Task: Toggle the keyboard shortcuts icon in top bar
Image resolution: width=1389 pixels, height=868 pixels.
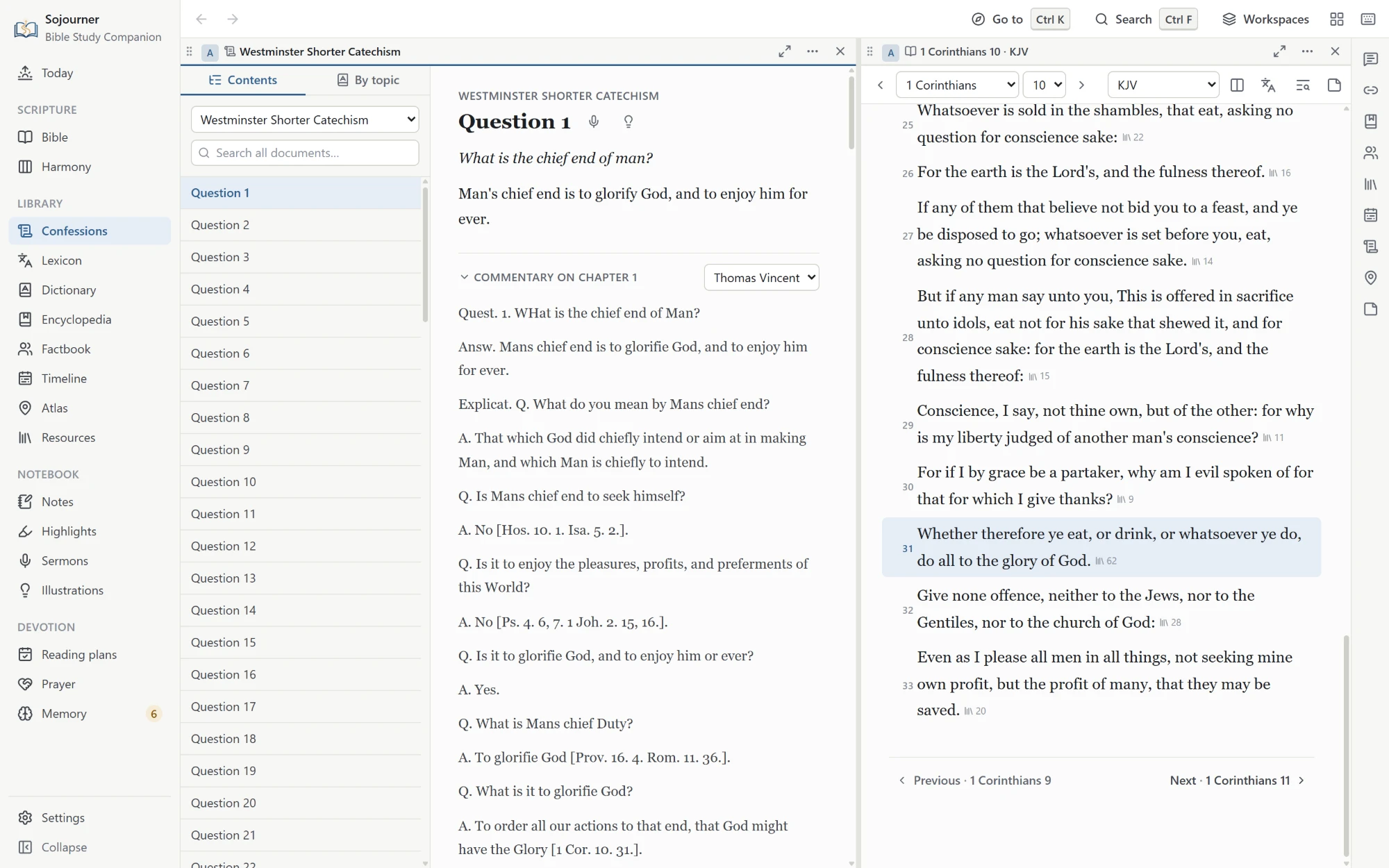Action: [1368, 19]
